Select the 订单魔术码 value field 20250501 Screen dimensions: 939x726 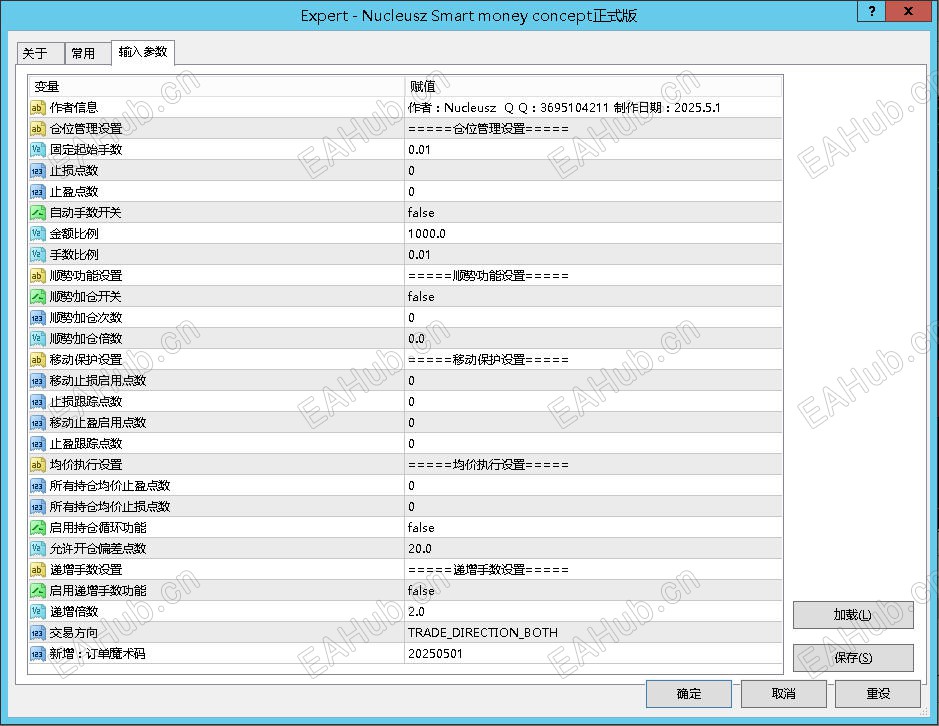(593, 654)
